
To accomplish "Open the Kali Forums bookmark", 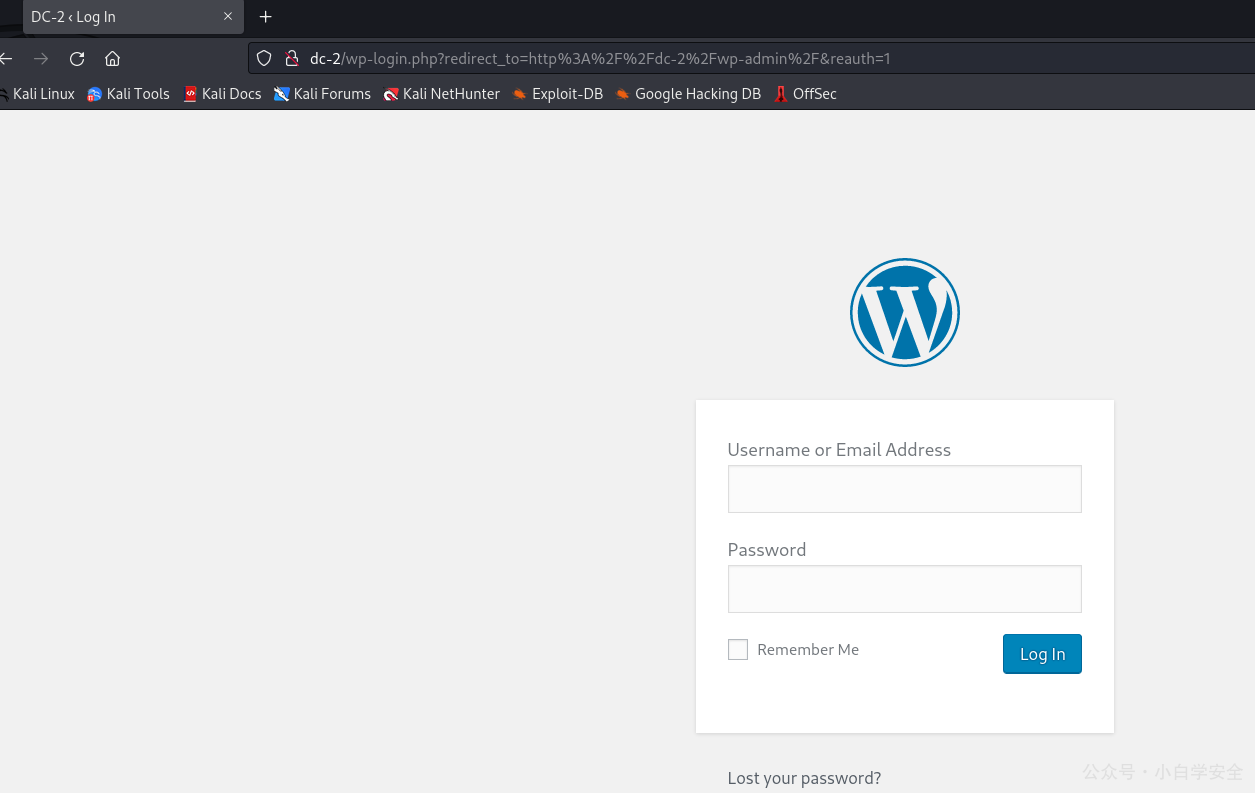I will click(x=322, y=94).
